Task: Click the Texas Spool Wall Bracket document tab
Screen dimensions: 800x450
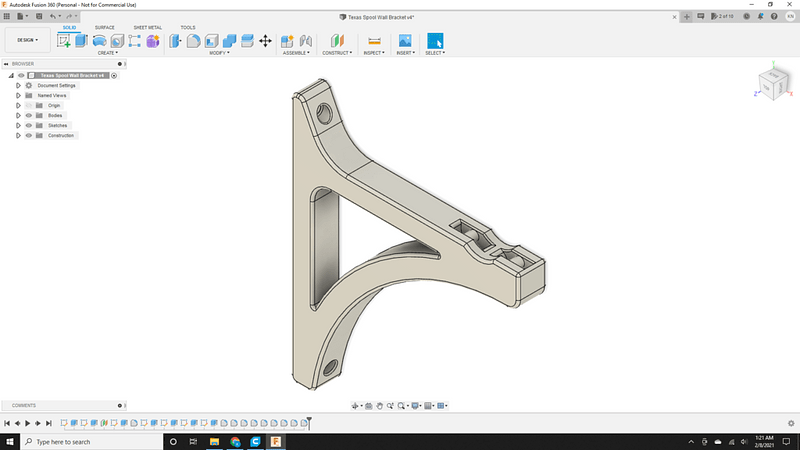Action: click(x=377, y=17)
